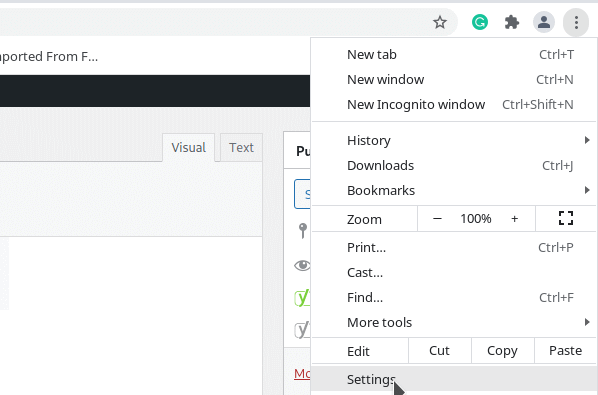Choose Cast... from the menu

click(454, 273)
